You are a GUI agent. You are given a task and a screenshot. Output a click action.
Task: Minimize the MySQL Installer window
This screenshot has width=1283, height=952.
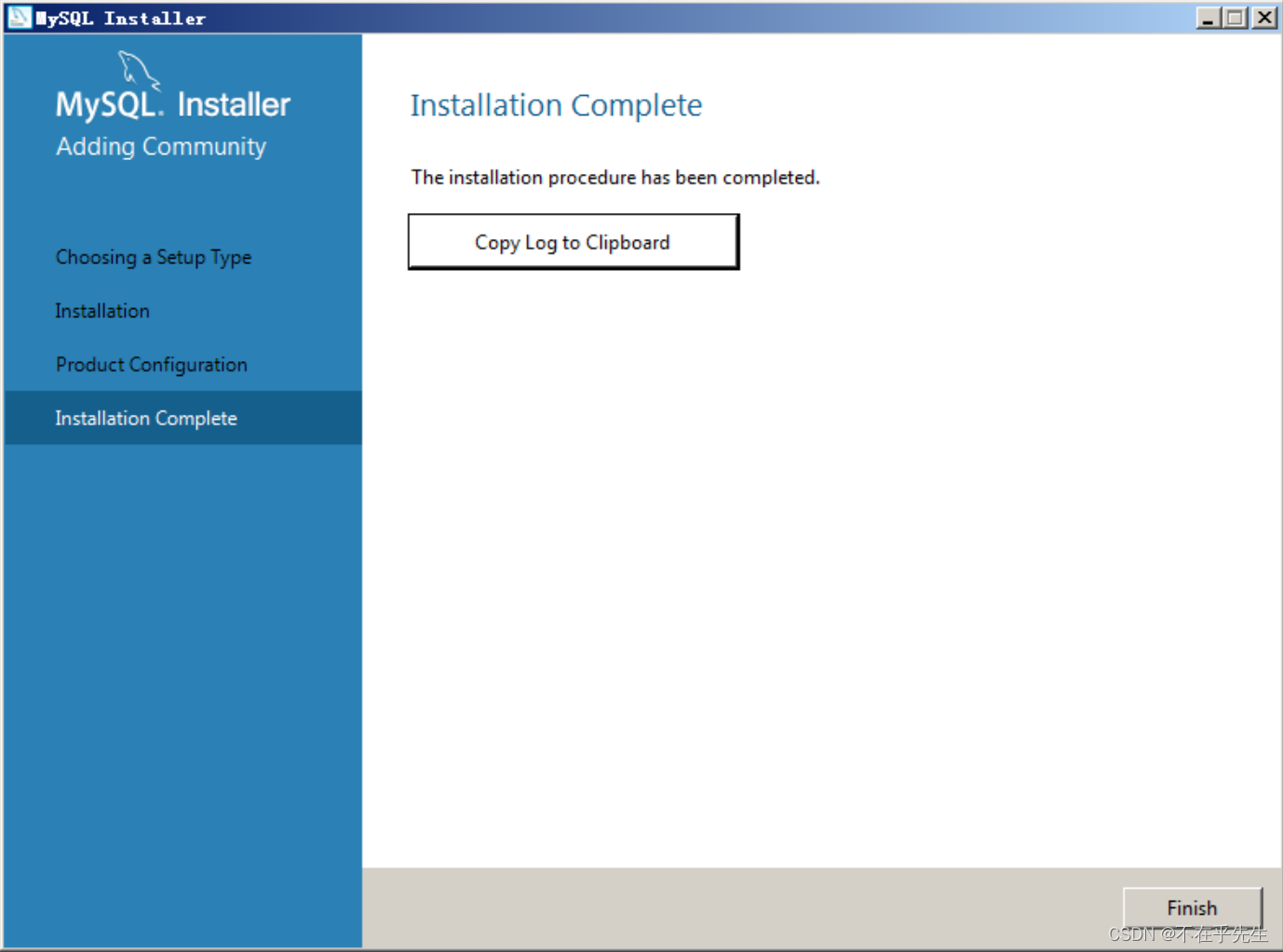coord(1208,18)
